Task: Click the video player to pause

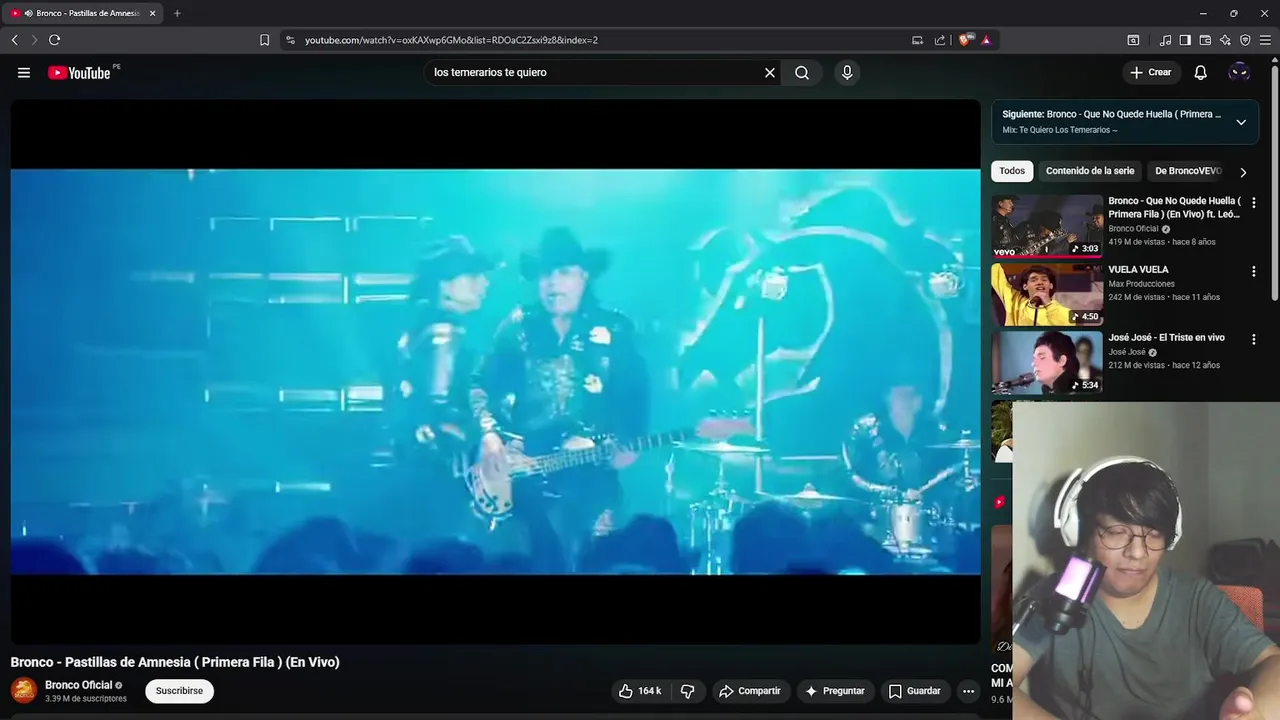Action: click(495, 371)
